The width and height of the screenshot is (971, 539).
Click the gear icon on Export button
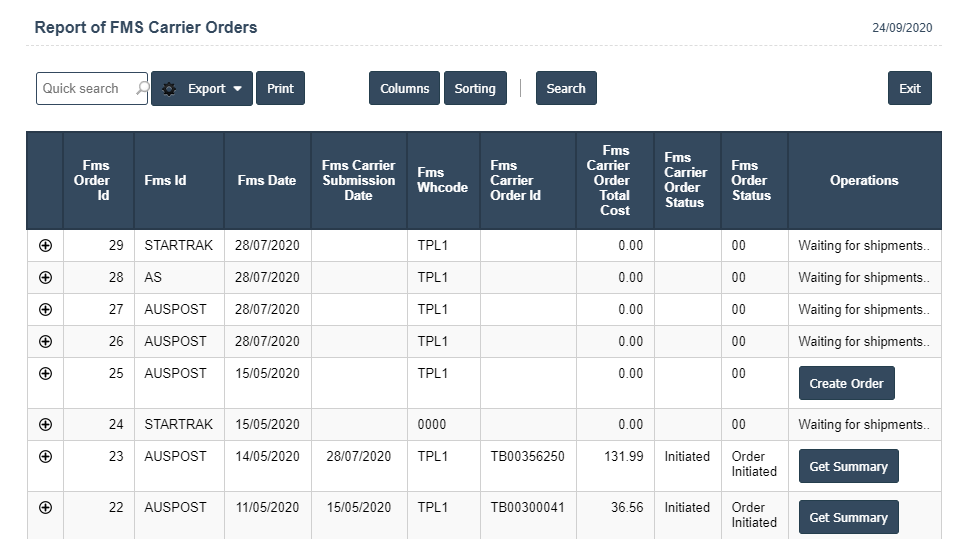169,88
